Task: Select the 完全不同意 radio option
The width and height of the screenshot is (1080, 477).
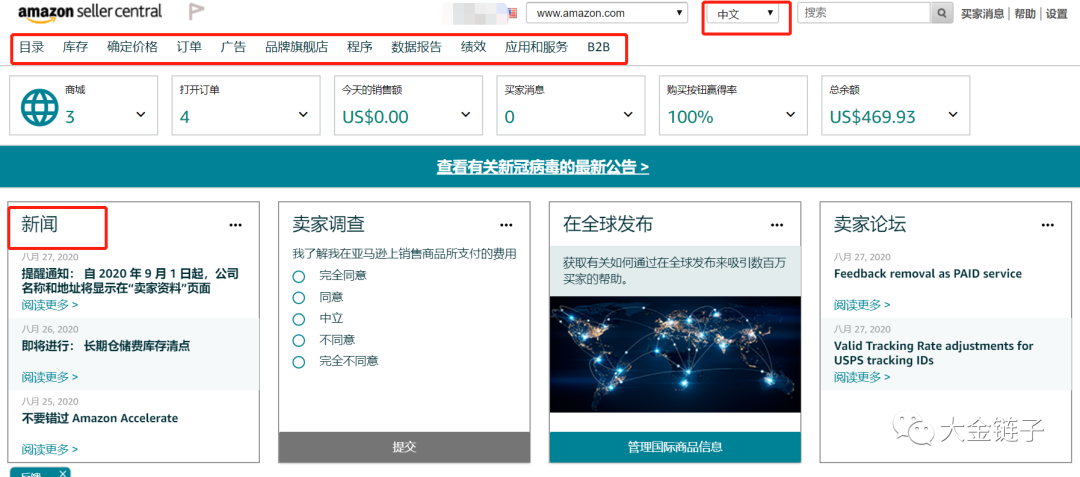Action: [x=298, y=361]
